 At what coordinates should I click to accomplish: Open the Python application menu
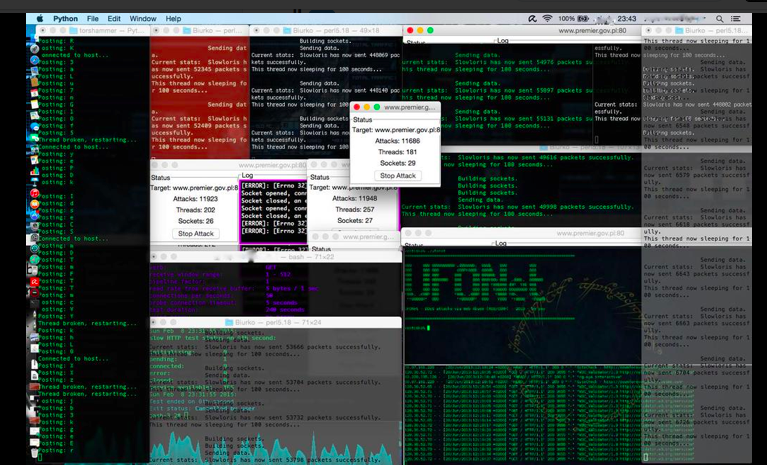click(x=65, y=19)
